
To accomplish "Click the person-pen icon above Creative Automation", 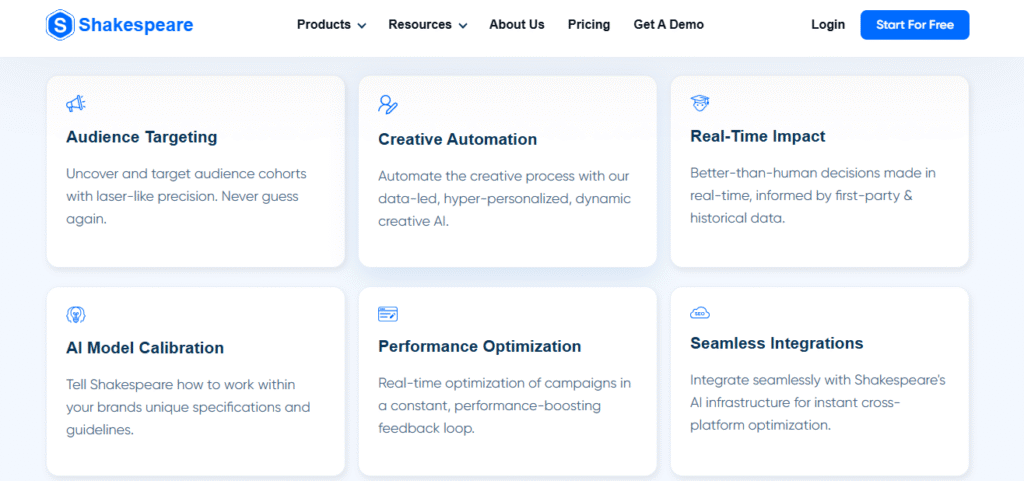I will tap(388, 104).
